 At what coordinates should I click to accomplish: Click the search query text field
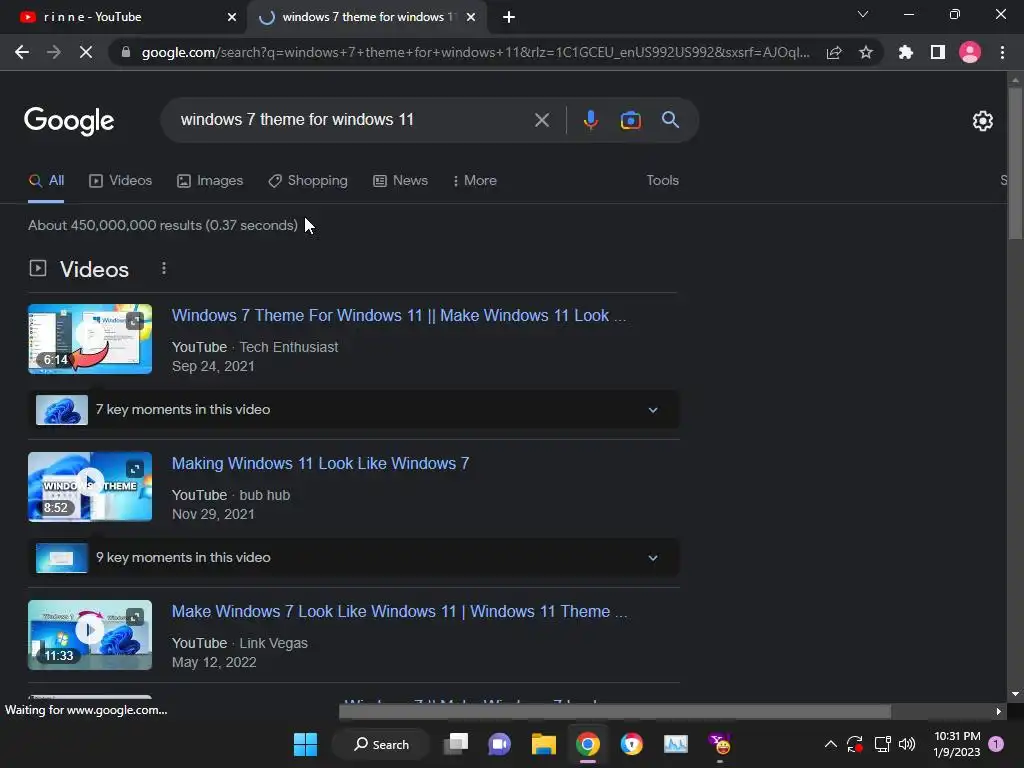[353, 120]
